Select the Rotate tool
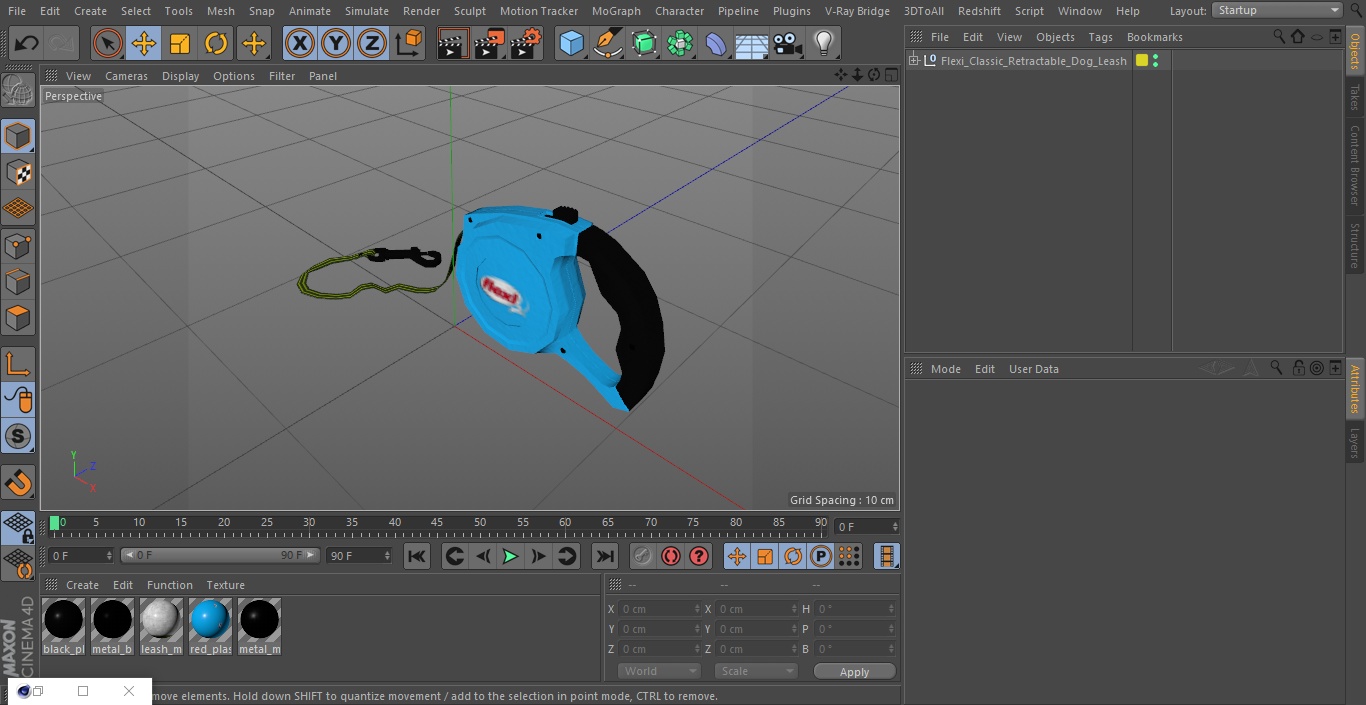Viewport: 1366px width, 705px height. pyautogui.click(x=216, y=43)
